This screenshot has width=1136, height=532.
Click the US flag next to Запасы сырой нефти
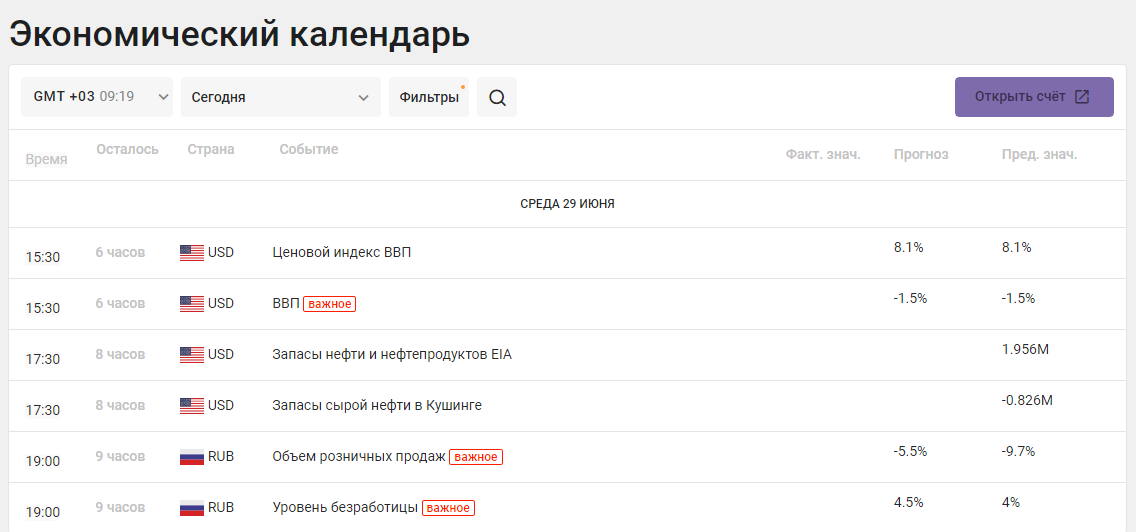click(192, 405)
